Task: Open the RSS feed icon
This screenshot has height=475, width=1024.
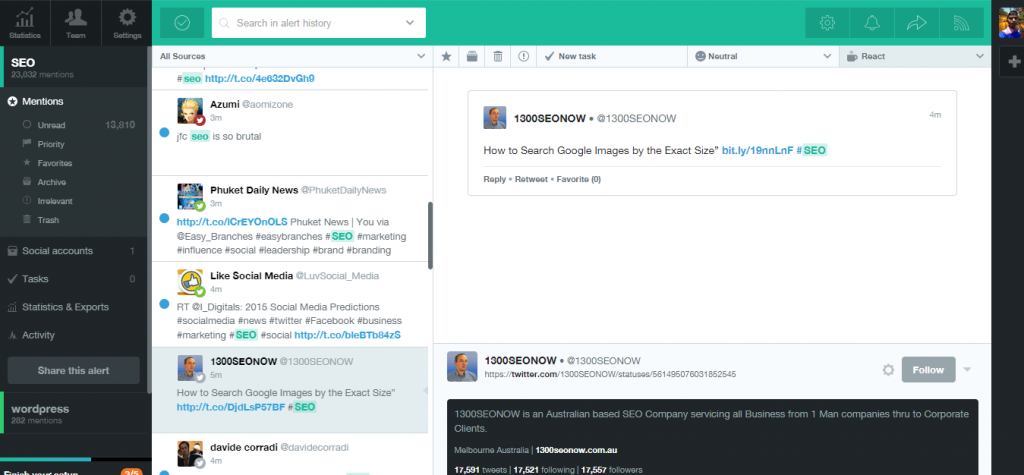Action: (x=961, y=23)
